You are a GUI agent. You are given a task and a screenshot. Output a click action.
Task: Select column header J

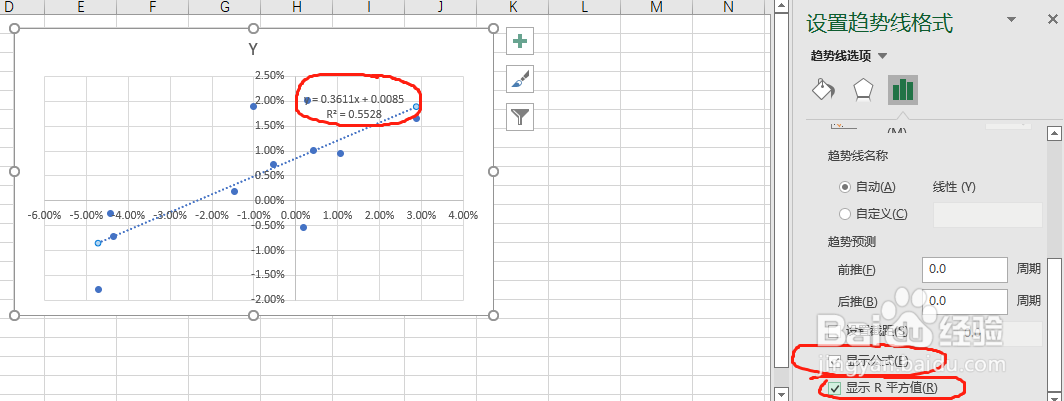click(440, 7)
